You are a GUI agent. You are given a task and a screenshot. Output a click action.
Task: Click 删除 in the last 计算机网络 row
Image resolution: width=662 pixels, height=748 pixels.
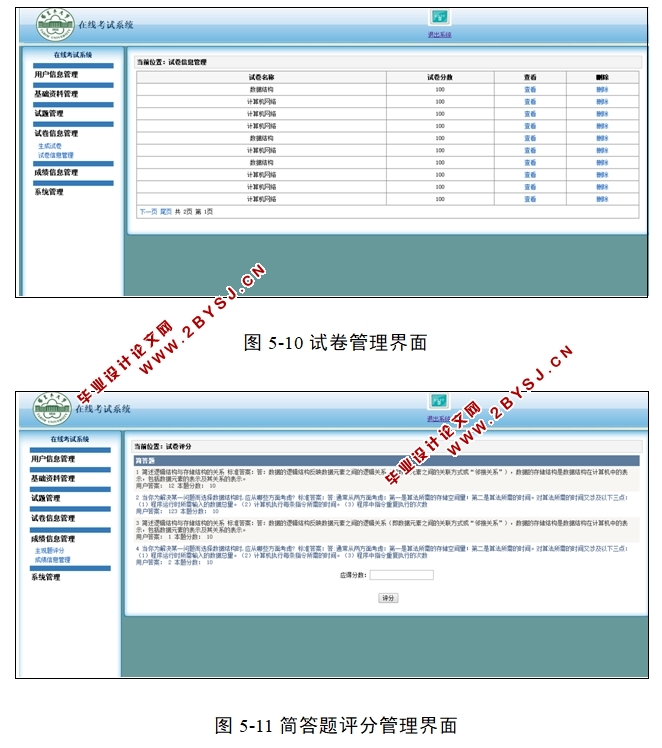click(x=602, y=199)
